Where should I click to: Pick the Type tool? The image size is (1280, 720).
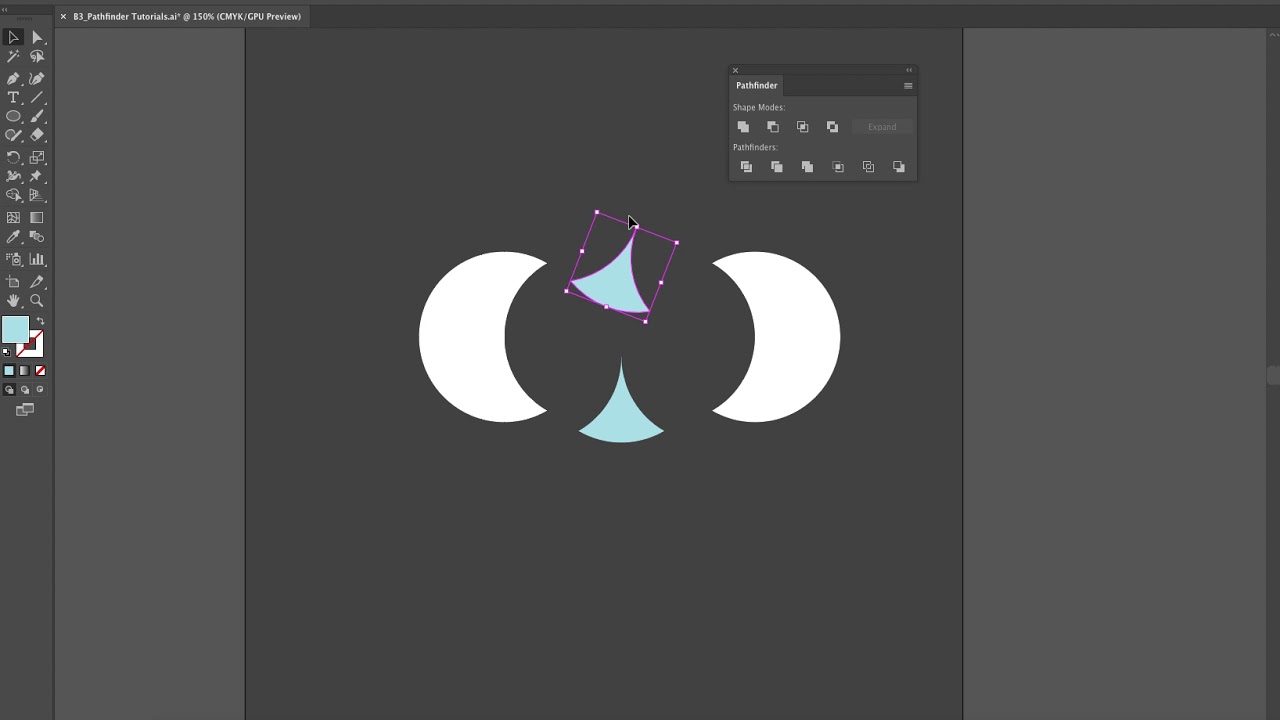13,98
